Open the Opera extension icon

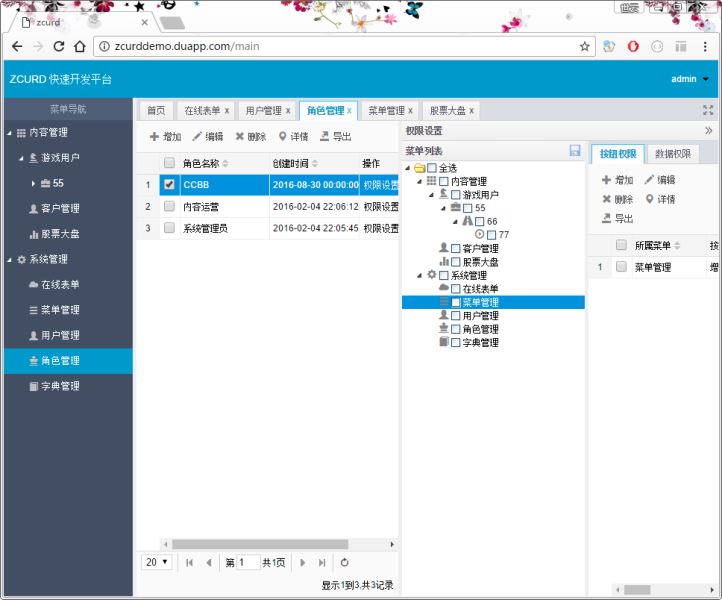(633, 47)
